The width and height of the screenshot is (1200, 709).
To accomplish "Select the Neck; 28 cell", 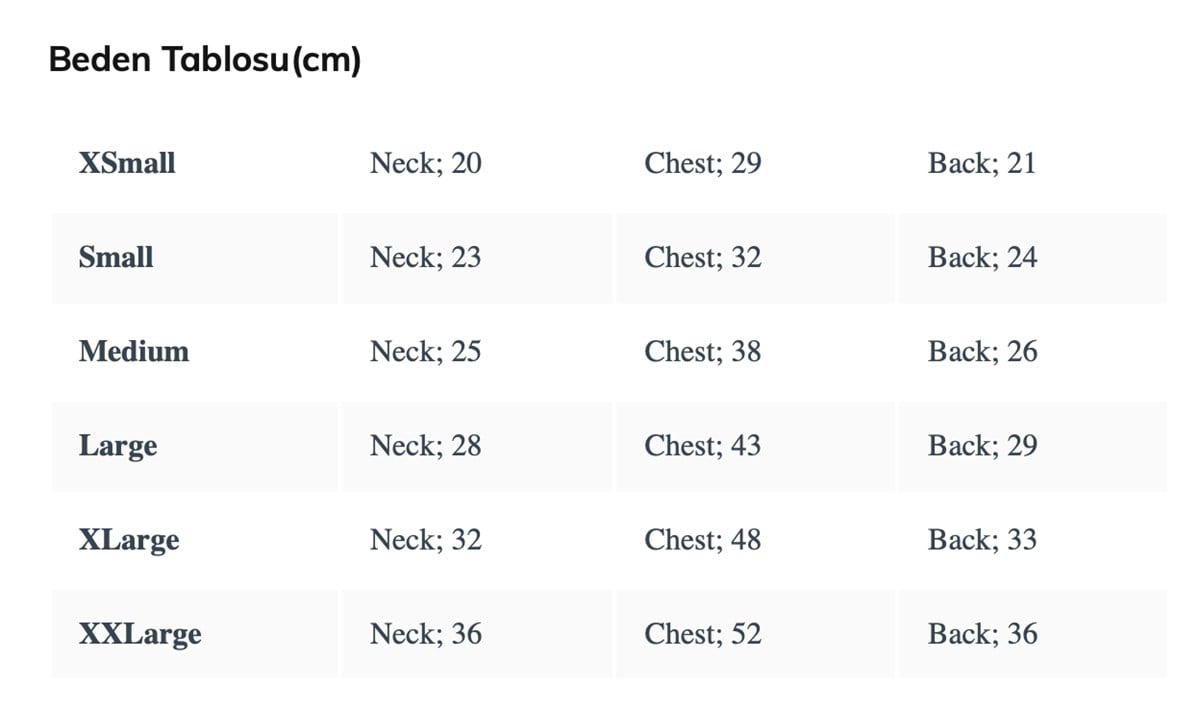I will pos(425,446).
